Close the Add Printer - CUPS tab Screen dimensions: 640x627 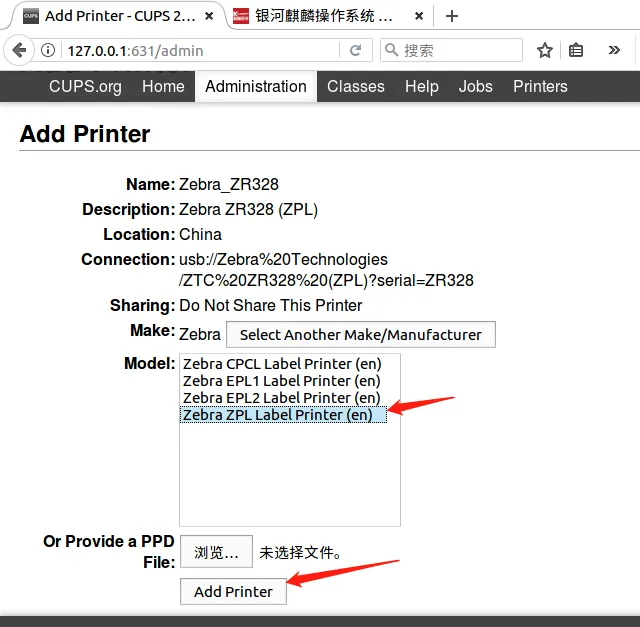(208, 16)
